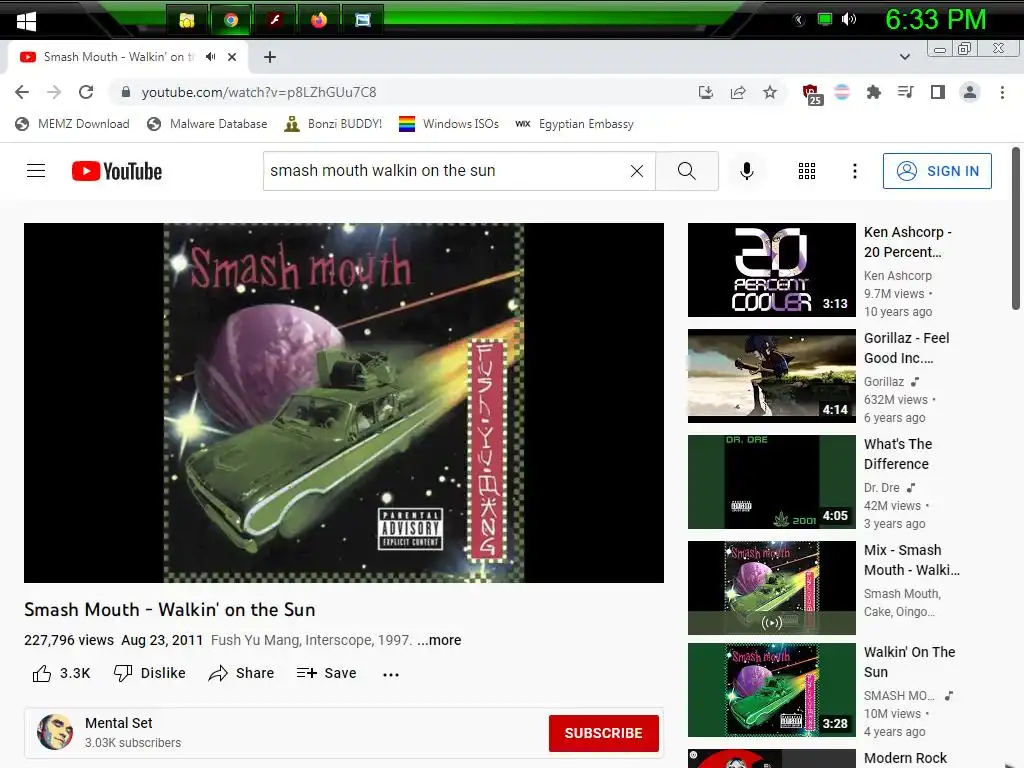1024x768 pixels.
Task: Go to YouTube home via logo
Action: pyautogui.click(x=117, y=171)
